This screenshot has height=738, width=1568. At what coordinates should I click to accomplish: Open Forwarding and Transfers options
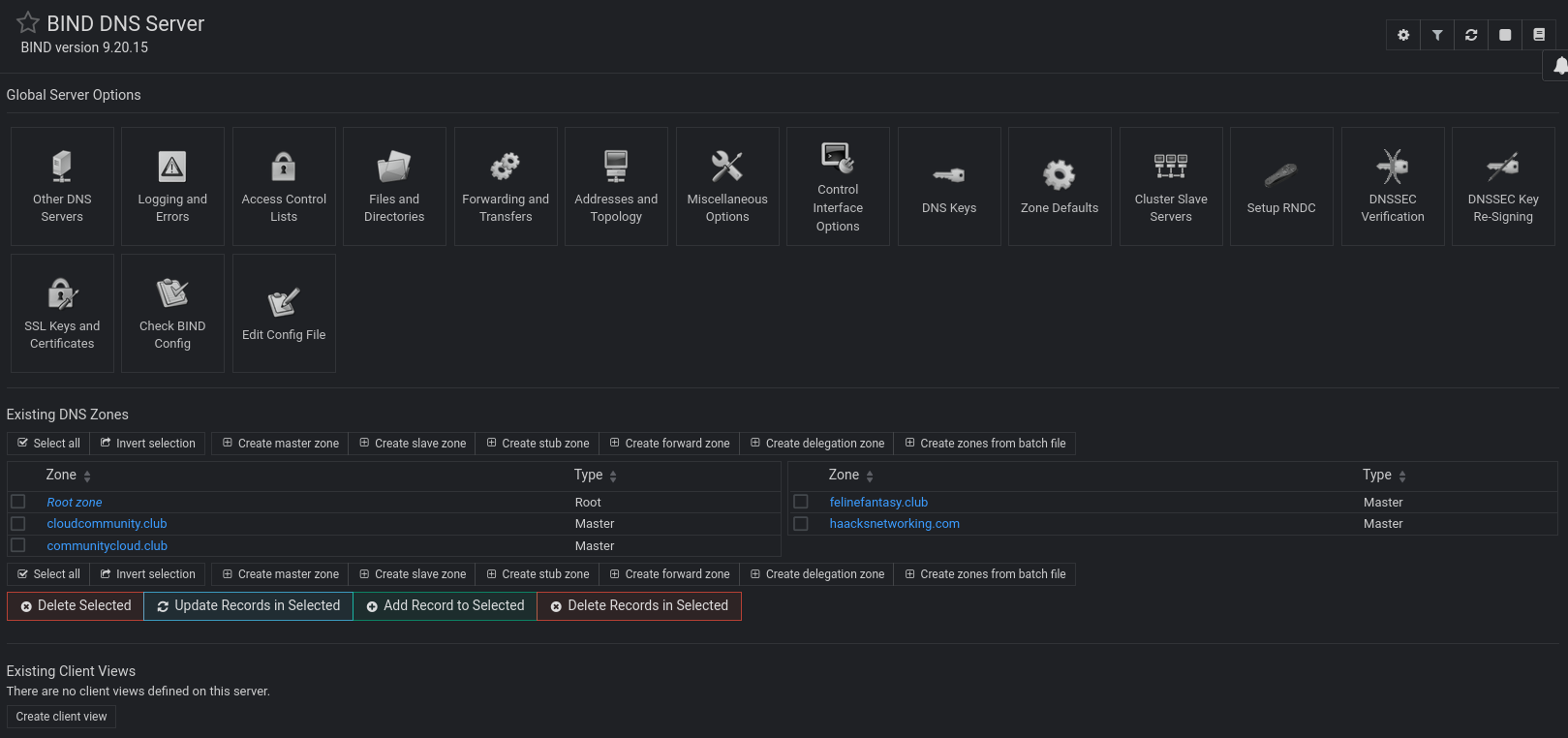pyautogui.click(x=506, y=186)
